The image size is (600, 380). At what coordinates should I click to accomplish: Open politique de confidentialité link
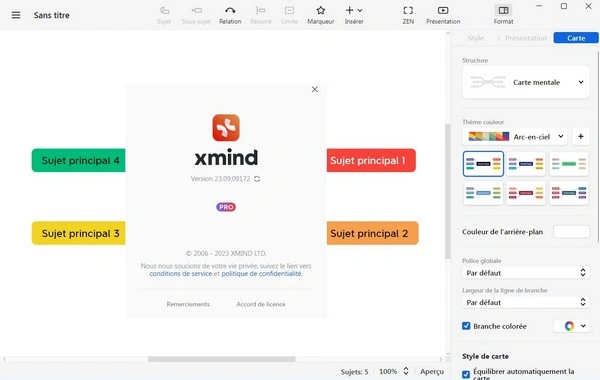pyautogui.click(x=261, y=274)
